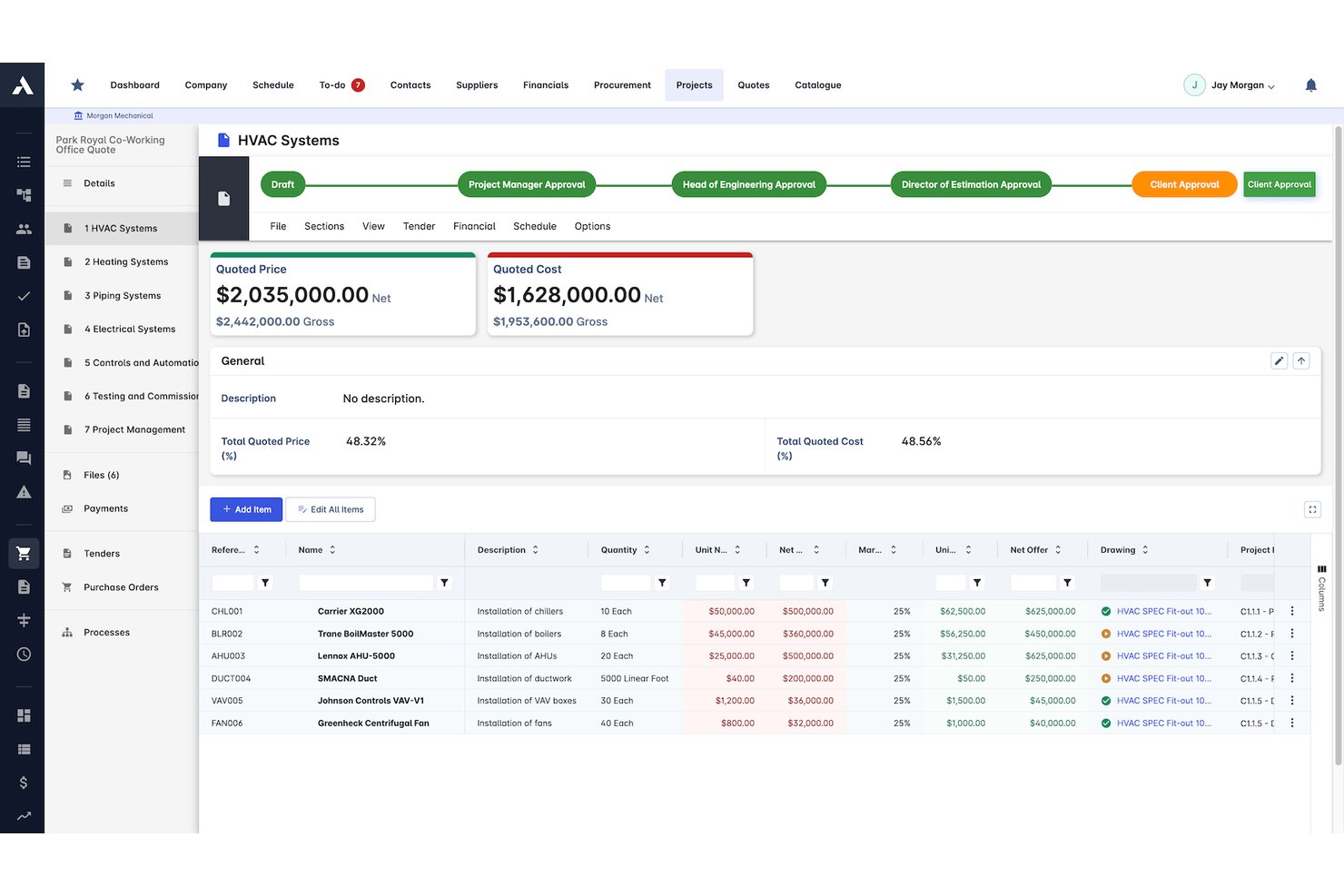Select the orange Client Approval stage
Image resolution: width=1344 pixels, height=896 pixels.
[1184, 184]
